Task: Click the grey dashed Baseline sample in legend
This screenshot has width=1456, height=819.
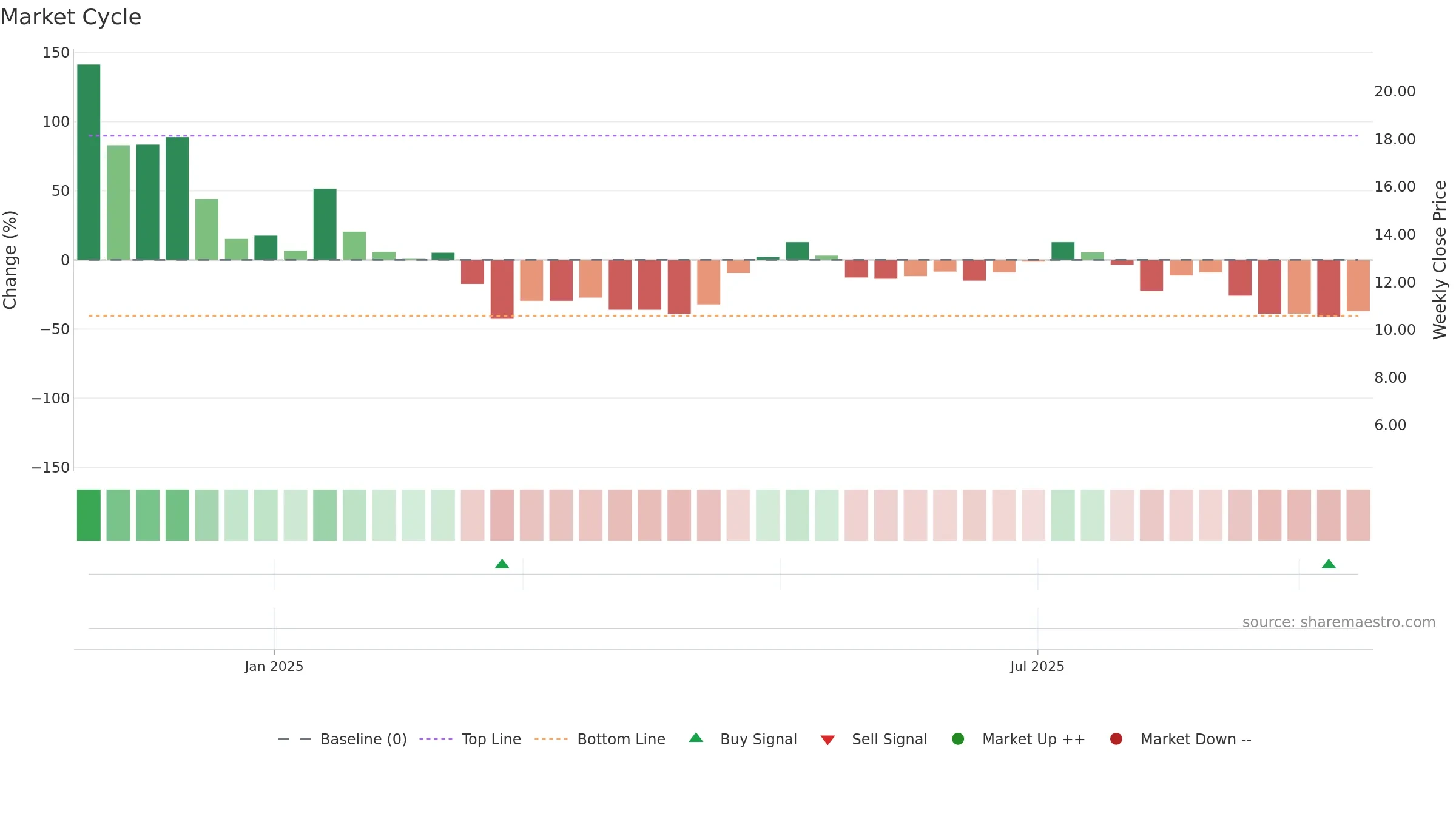Action: pyautogui.click(x=294, y=739)
